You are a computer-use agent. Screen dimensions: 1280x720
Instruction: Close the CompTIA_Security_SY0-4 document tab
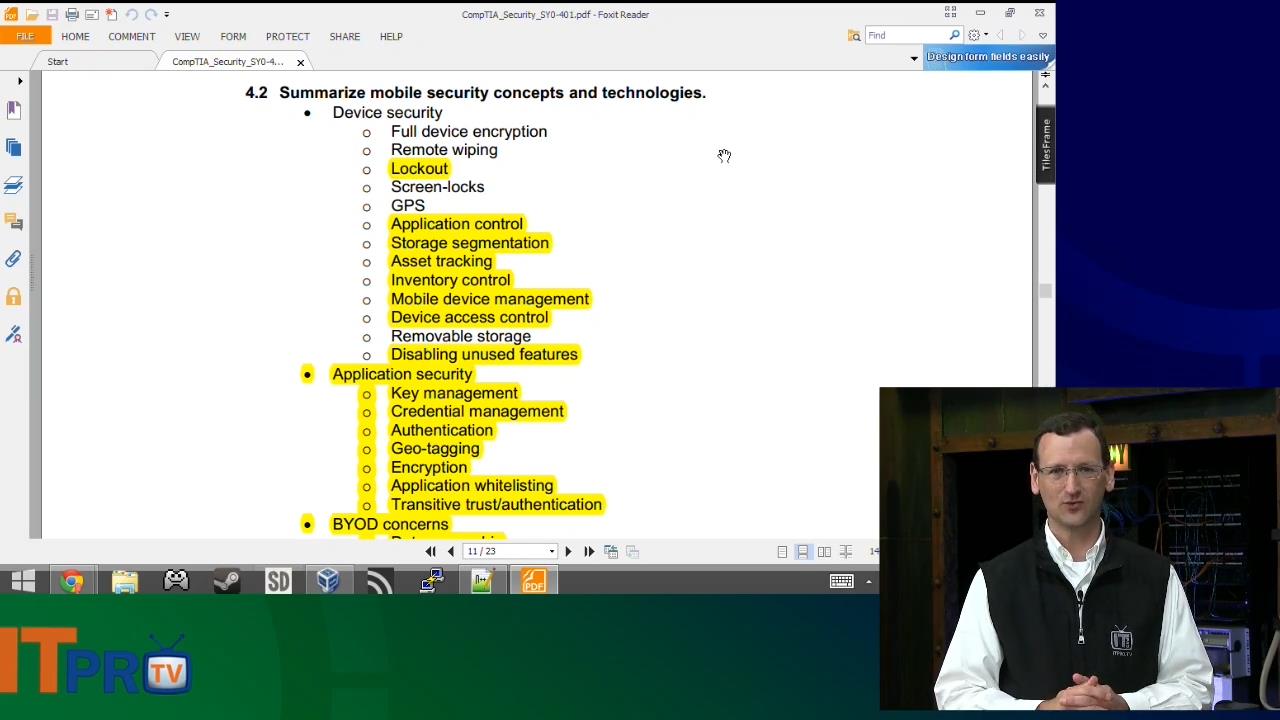pyautogui.click(x=300, y=62)
